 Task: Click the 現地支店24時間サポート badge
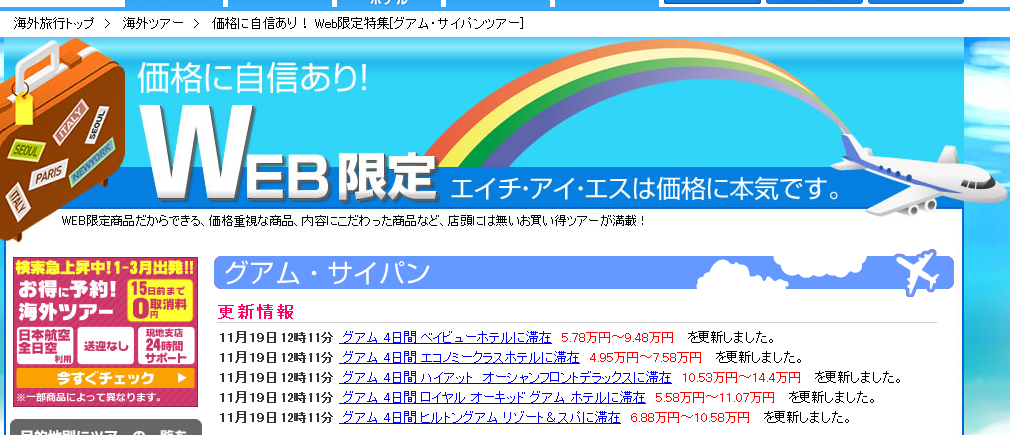pos(166,344)
